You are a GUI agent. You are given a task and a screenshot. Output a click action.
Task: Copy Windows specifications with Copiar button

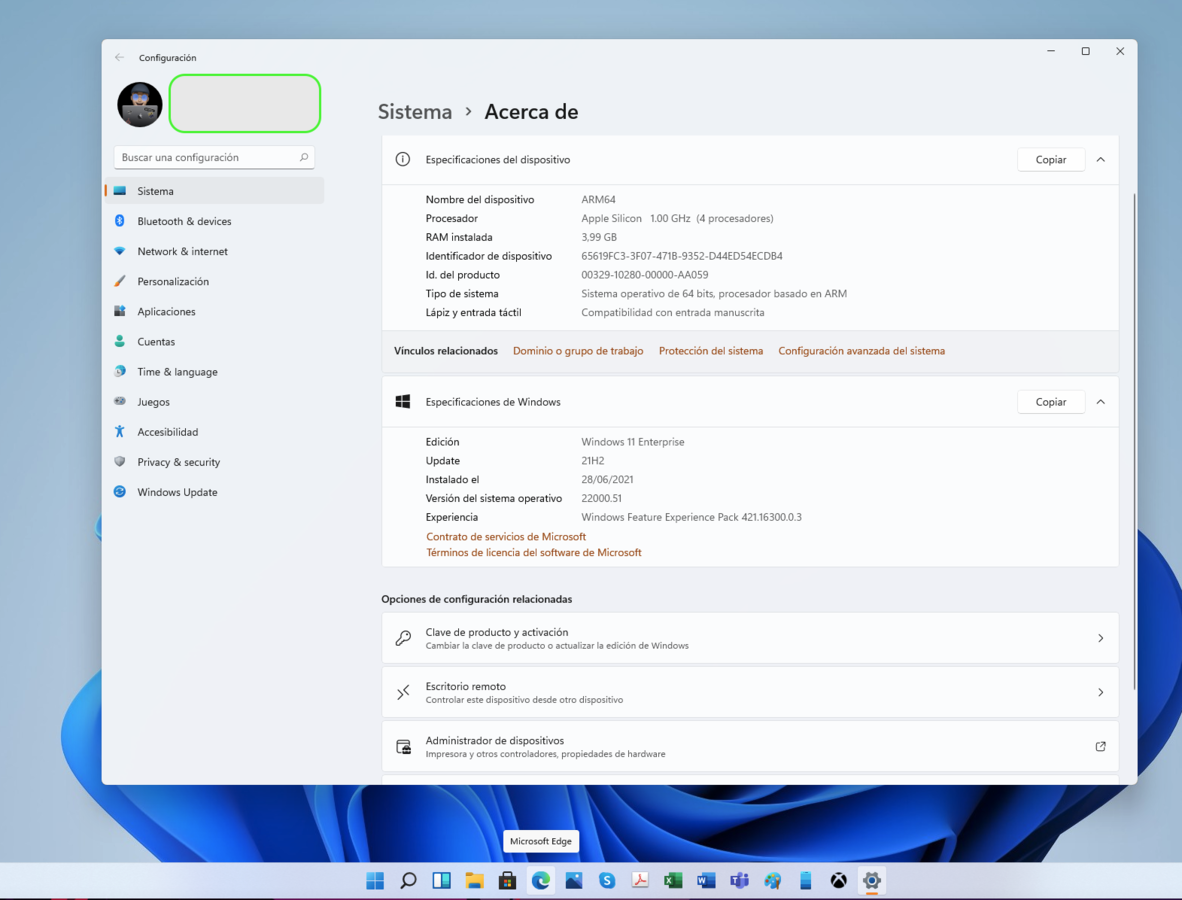click(x=1051, y=402)
